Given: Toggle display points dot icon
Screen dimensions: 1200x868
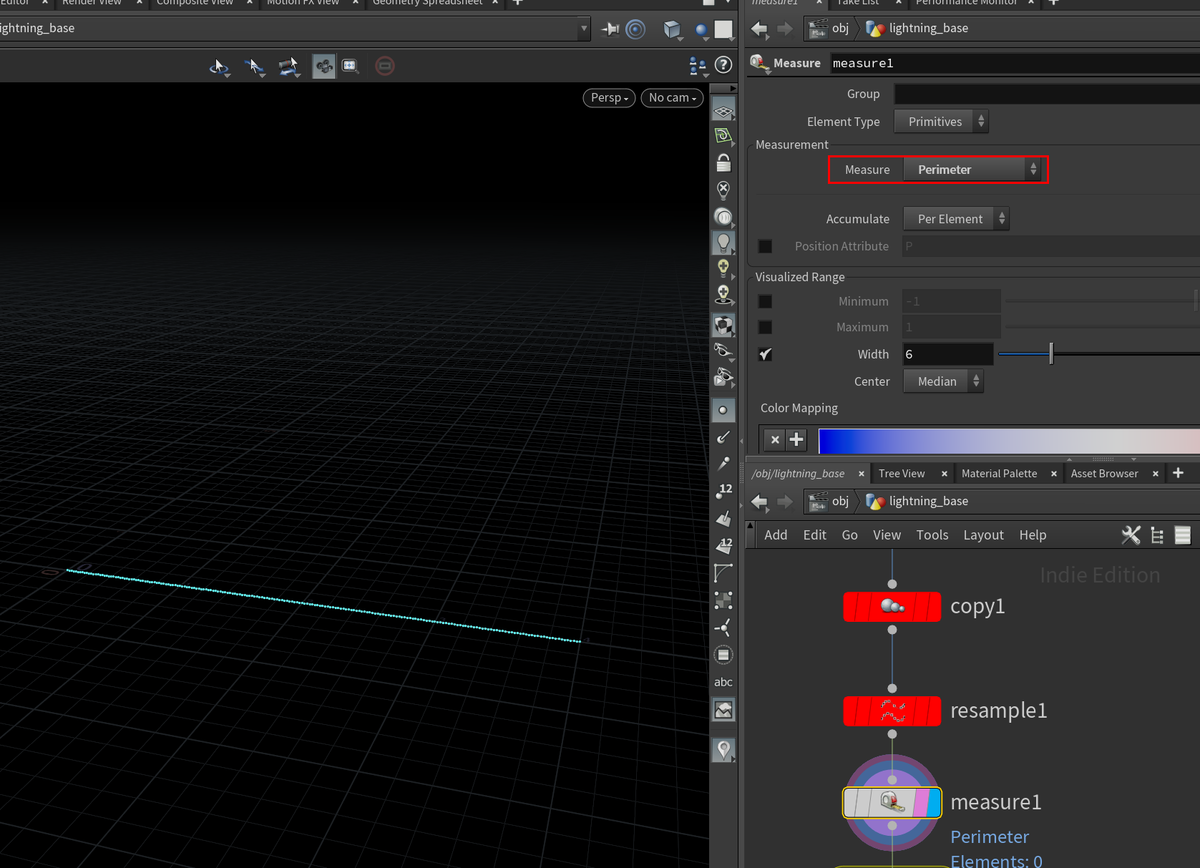Looking at the screenshot, I should tap(723, 410).
